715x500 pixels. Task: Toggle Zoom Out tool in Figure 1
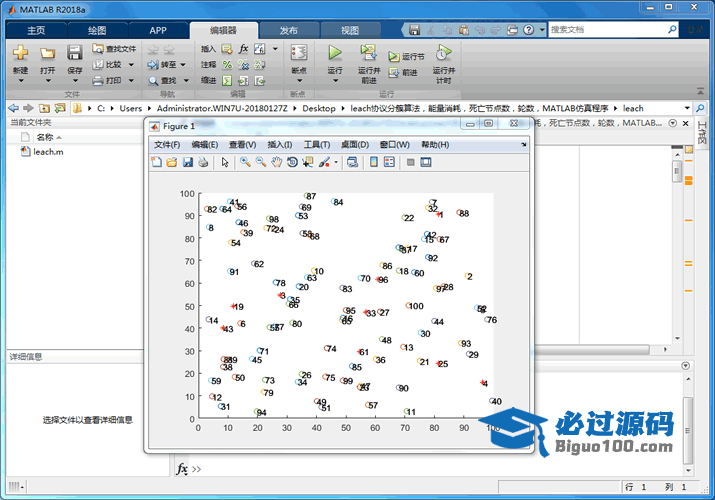click(261, 162)
